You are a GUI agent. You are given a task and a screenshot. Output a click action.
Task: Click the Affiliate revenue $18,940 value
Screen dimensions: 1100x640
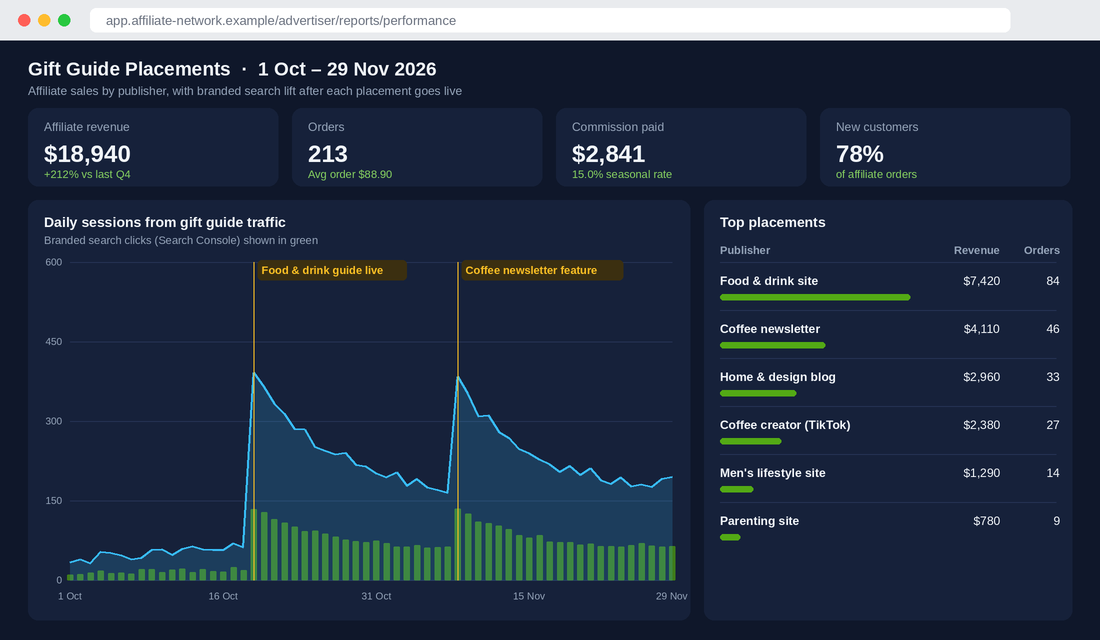tap(87, 154)
